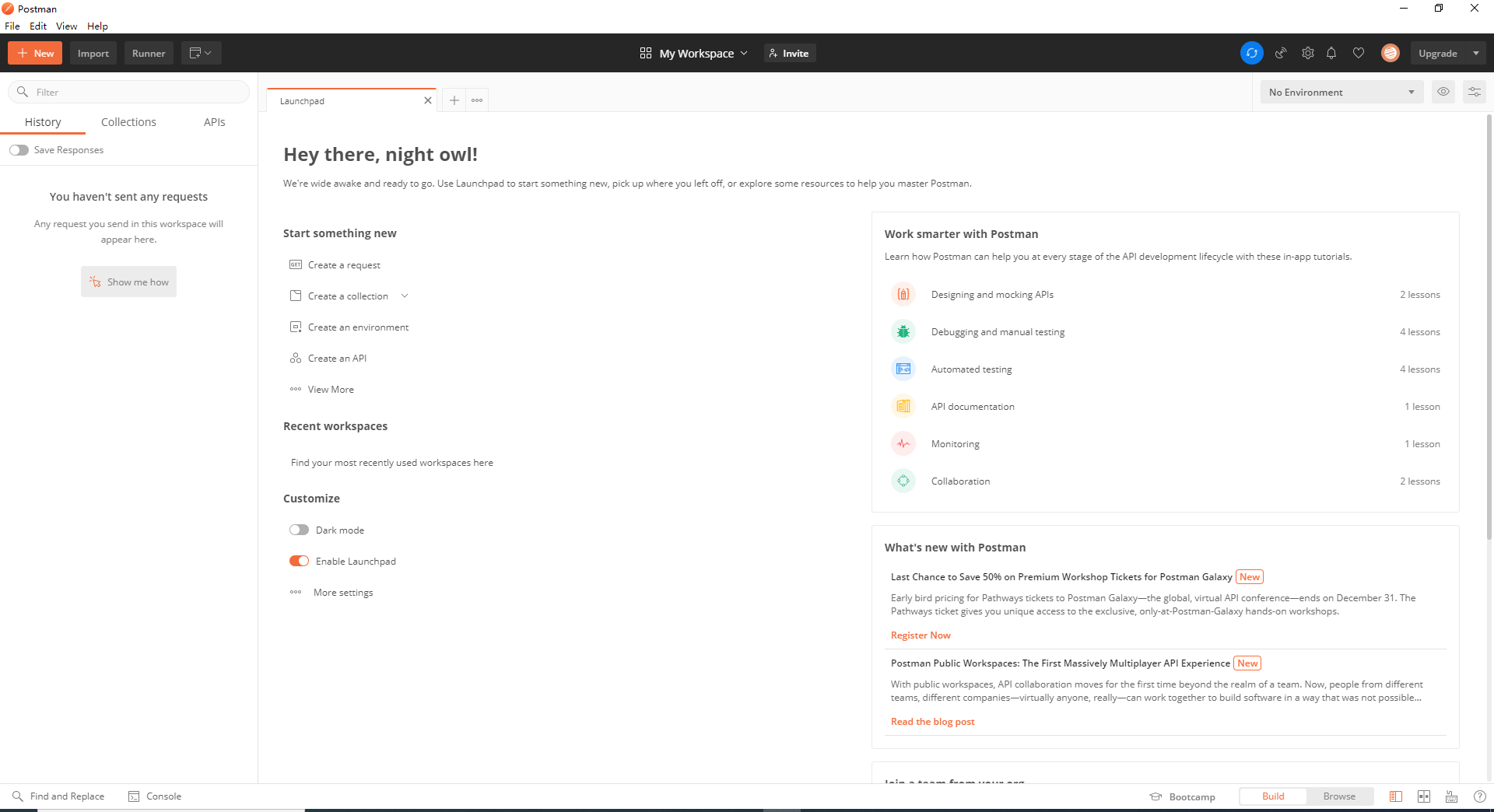Viewport: 1494px width, 812px height.
Task: Click the new tab plus icon
Action: pos(454,100)
